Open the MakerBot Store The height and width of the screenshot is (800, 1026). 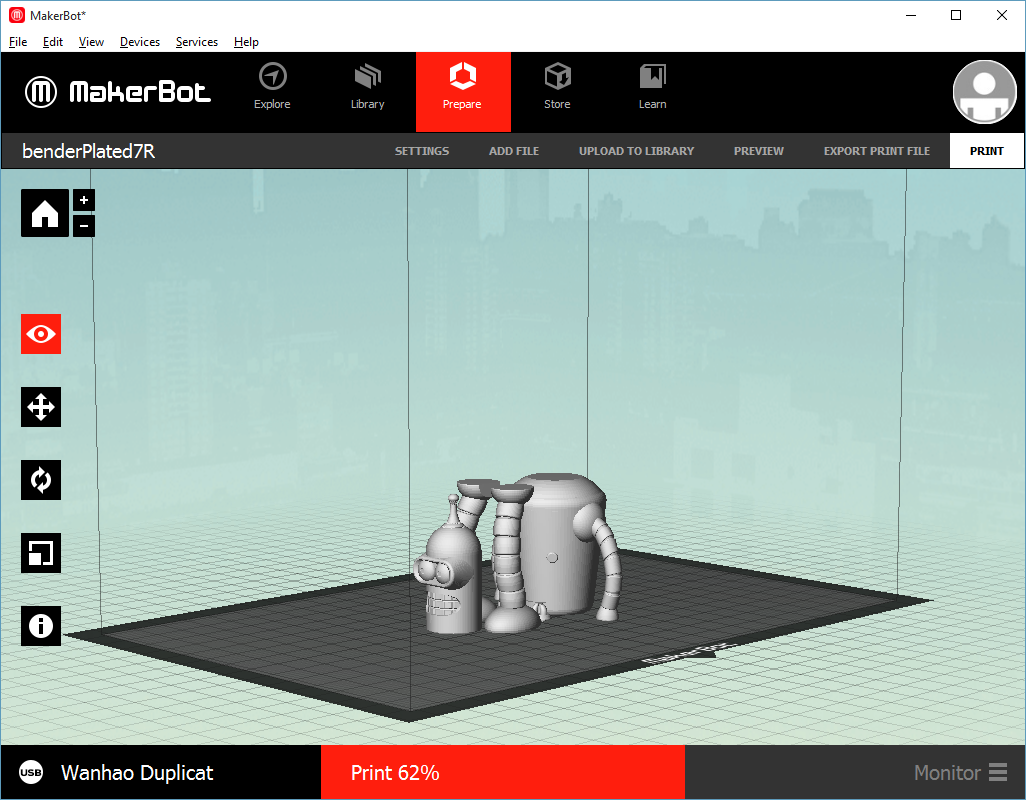click(x=557, y=87)
